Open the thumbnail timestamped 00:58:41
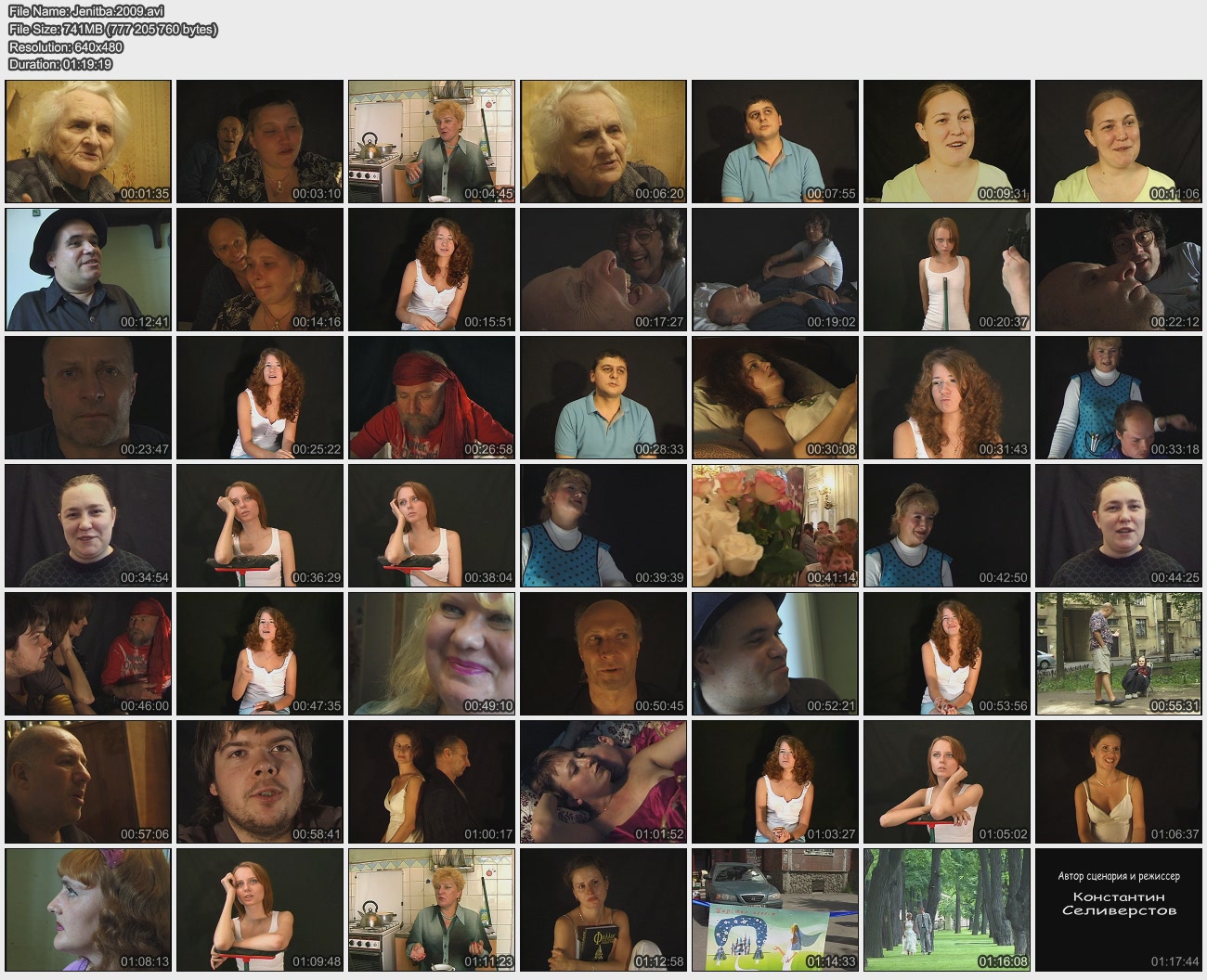The height and width of the screenshot is (980, 1207). tap(260, 781)
